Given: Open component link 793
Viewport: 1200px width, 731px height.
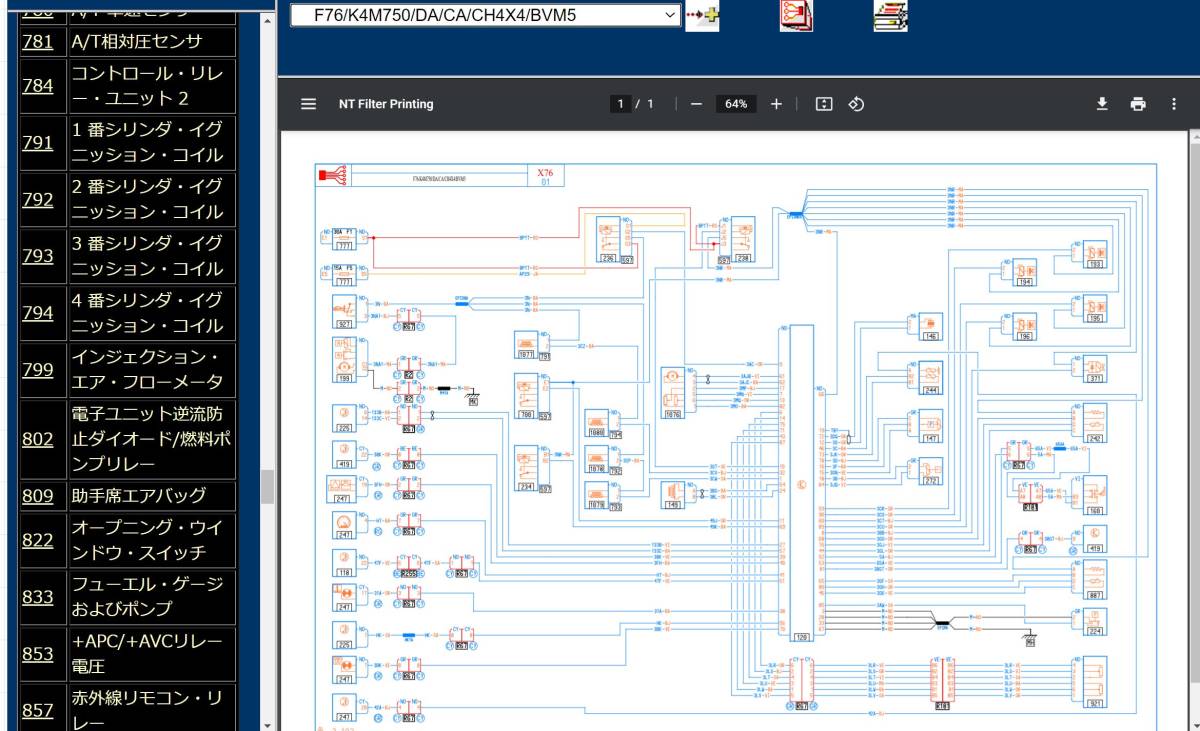Looking at the screenshot, I should (38, 256).
